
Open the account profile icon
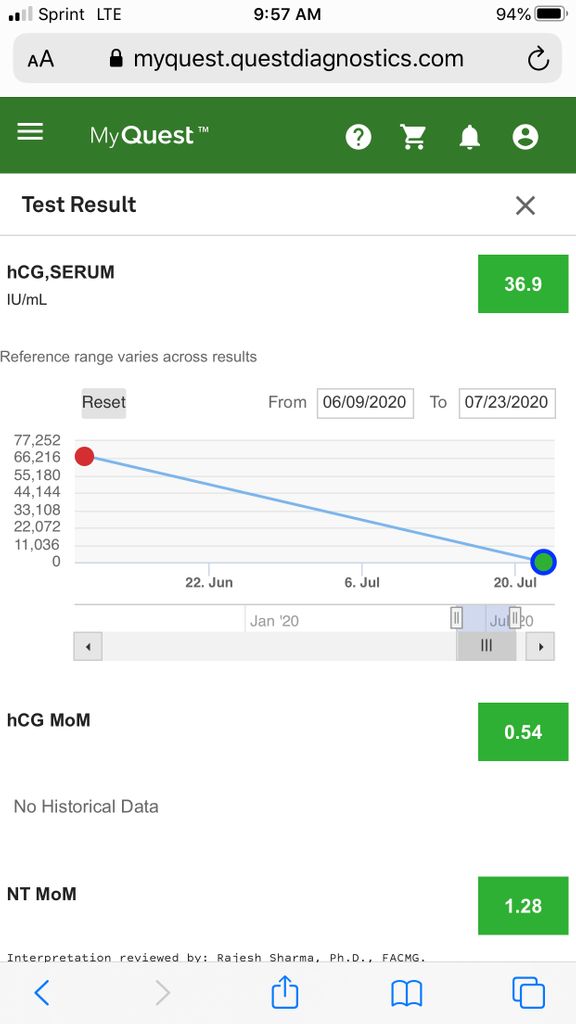point(525,137)
